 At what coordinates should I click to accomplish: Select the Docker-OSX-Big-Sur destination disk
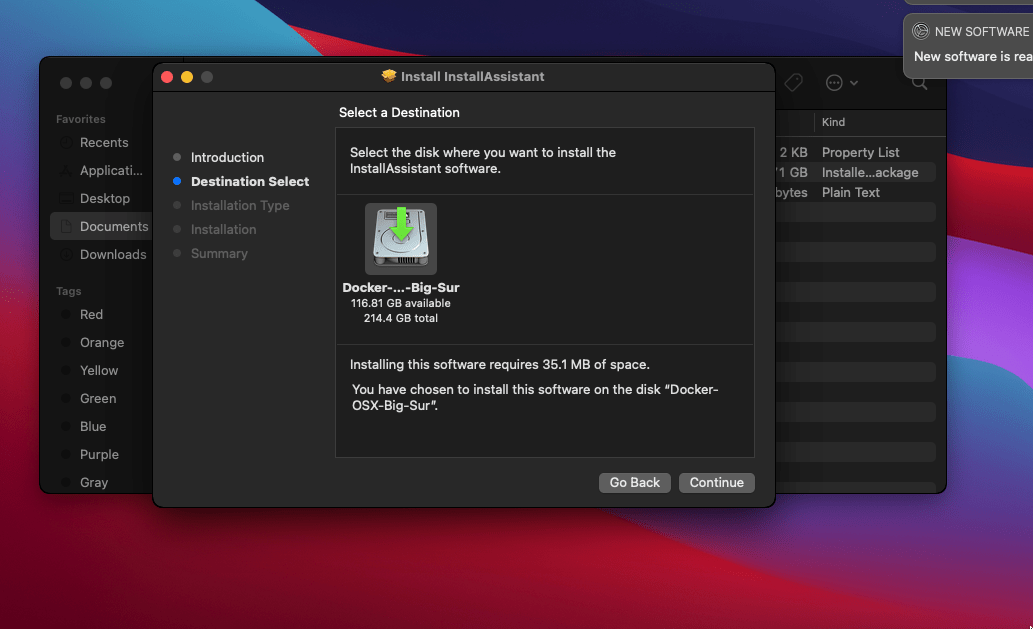click(400, 238)
